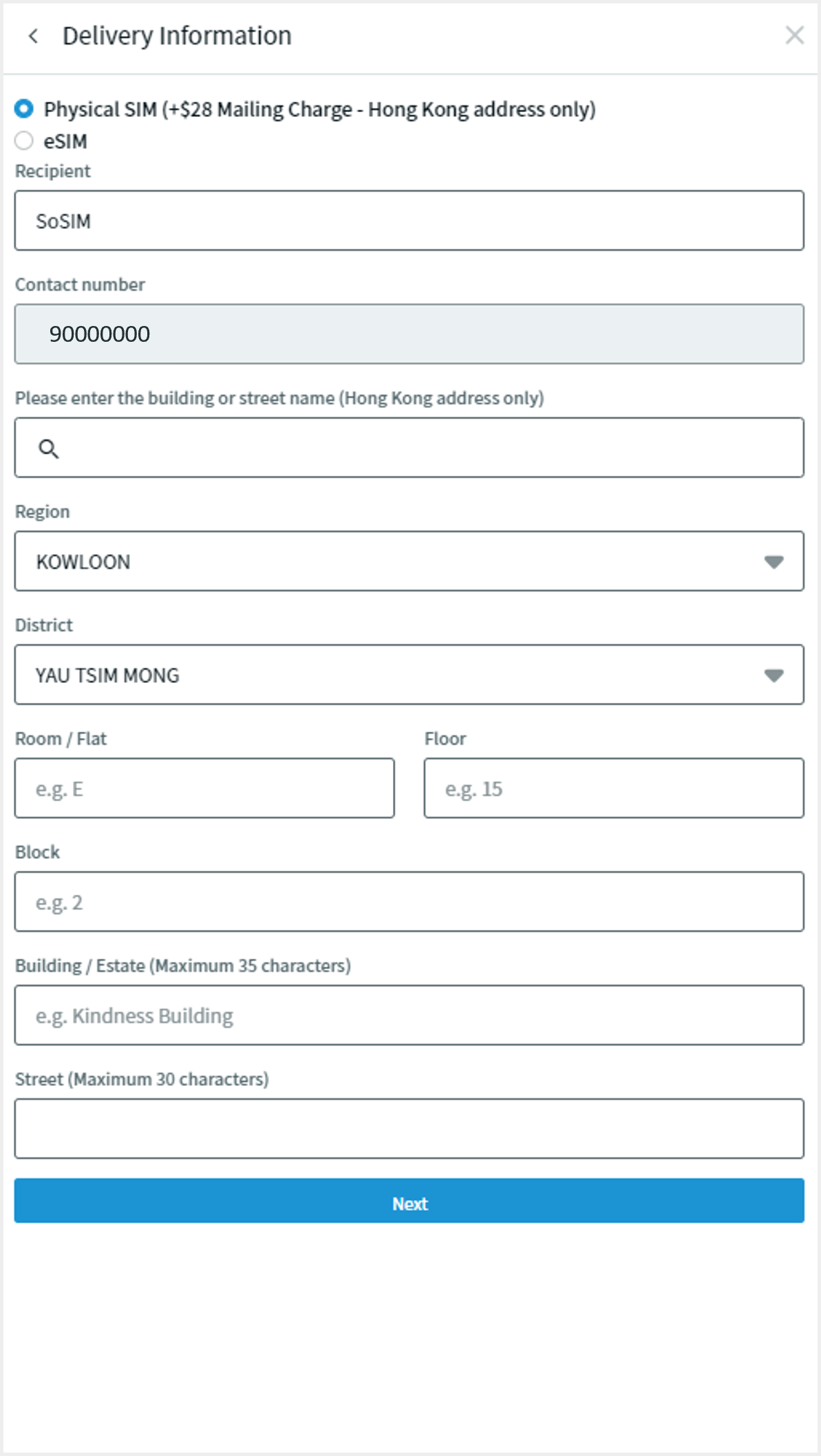The width and height of the screenshot is (821, 1456).
Task: Open the District dropdown arrow
Action: click(x=774, y=675)
